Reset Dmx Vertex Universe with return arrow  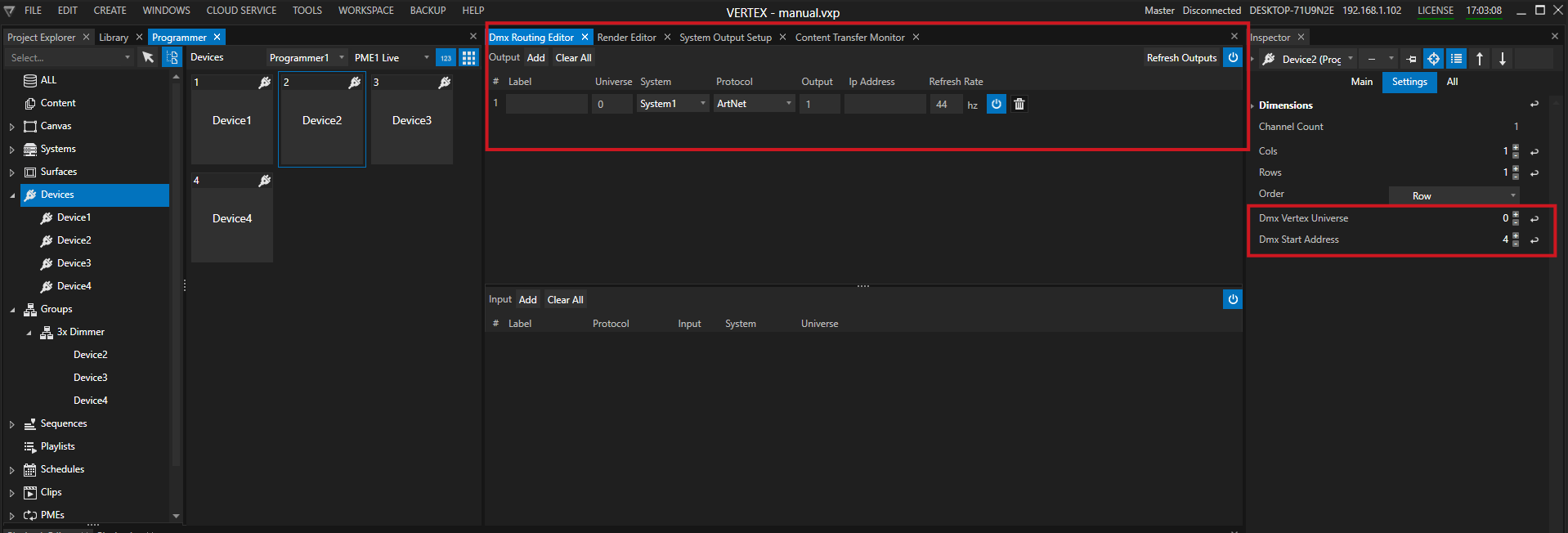[1534, 219]
